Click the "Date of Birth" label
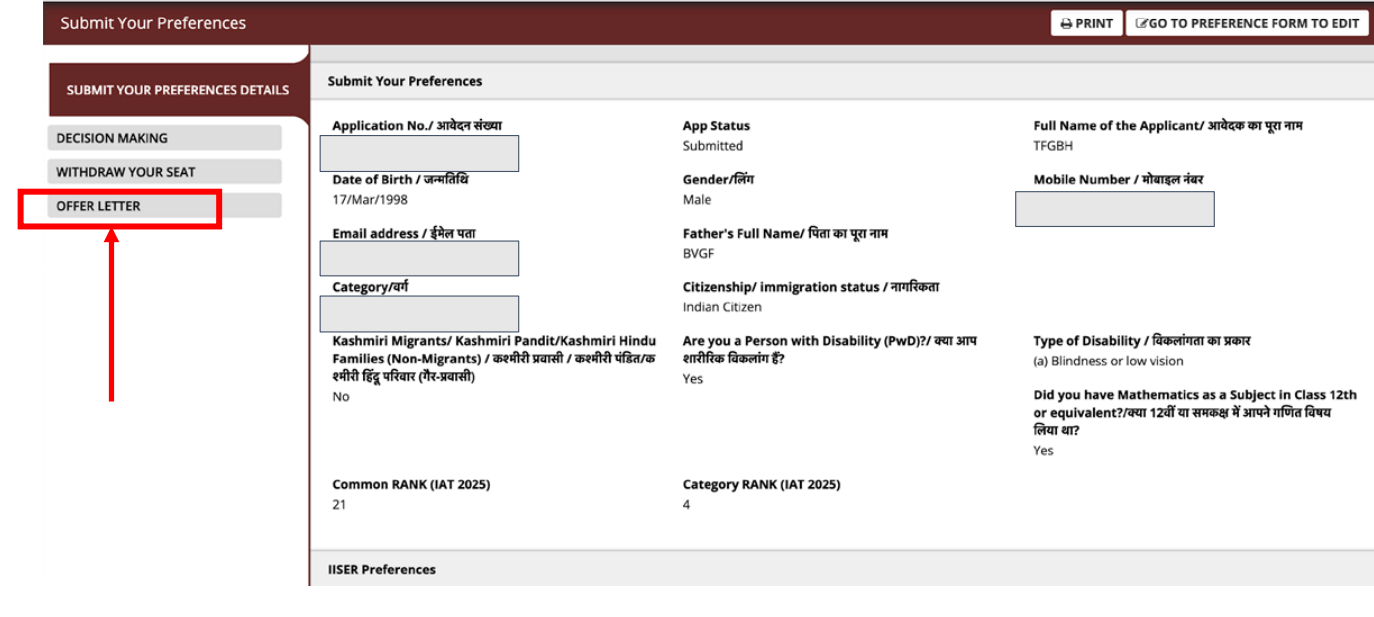 point(400,180)
